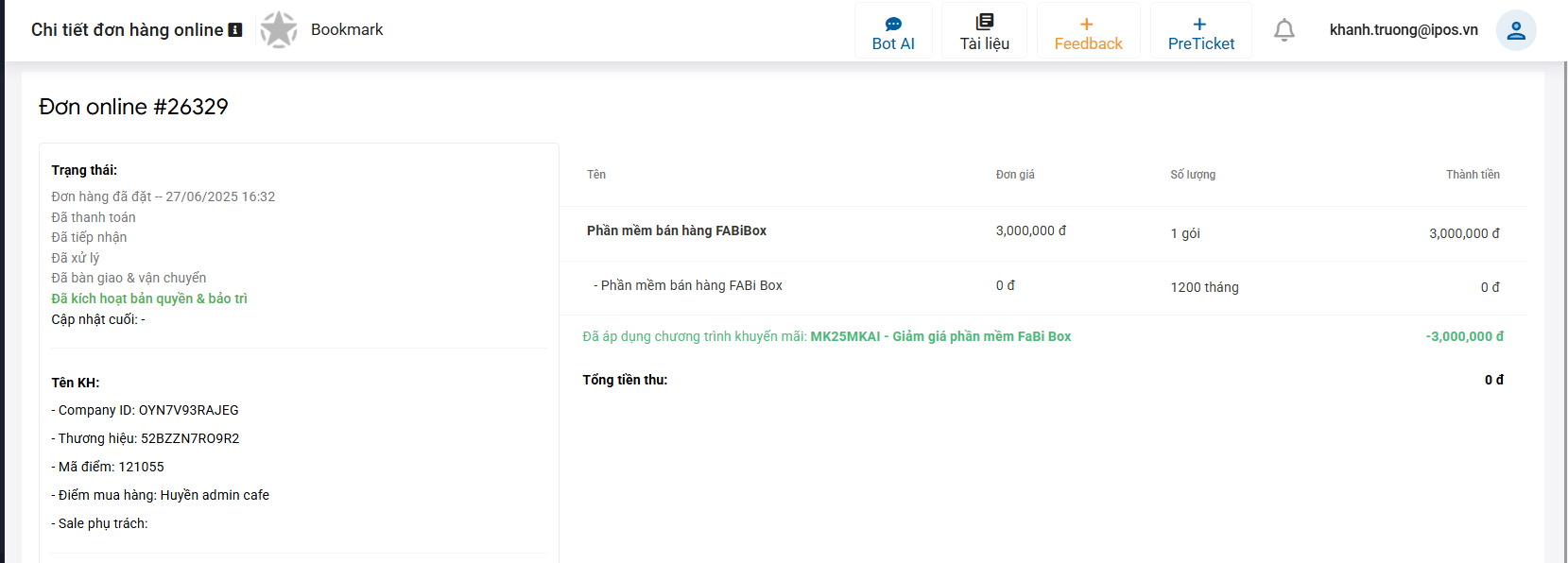Select Company ID OYN7V93RAJEG

[x=145, y=410]
